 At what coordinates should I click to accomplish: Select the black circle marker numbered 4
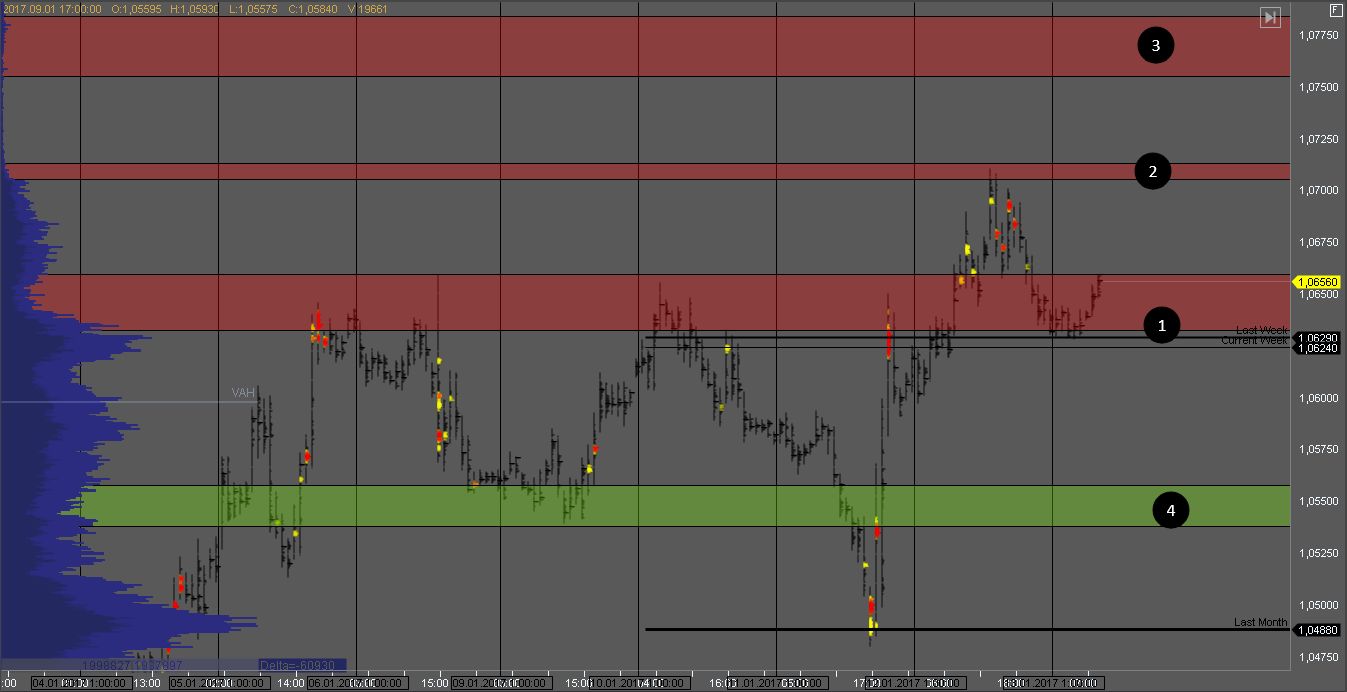point(1171,510)
